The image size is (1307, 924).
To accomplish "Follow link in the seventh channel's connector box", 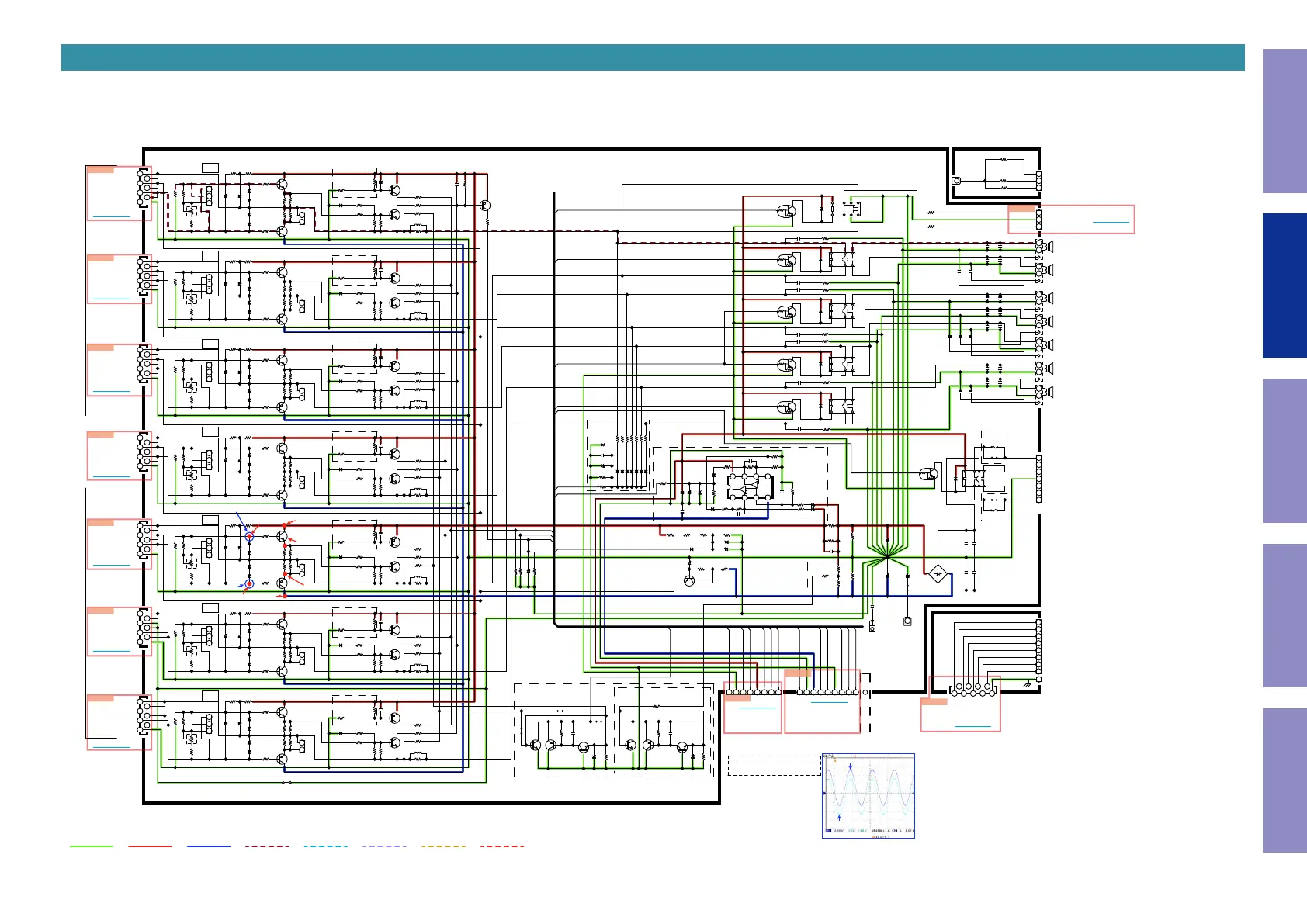I will (112, 747).
